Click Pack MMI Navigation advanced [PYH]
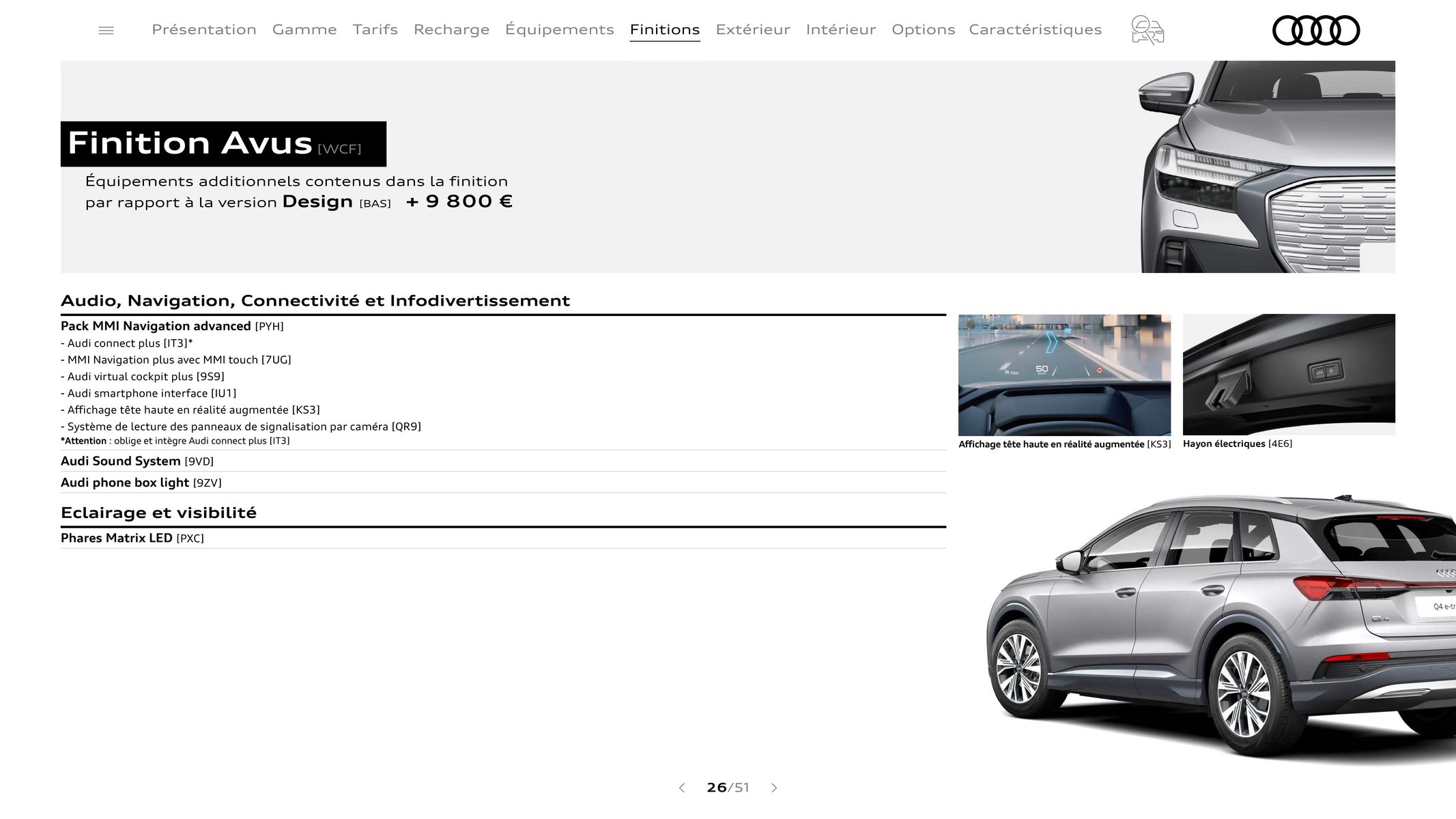 click(172, 326)
